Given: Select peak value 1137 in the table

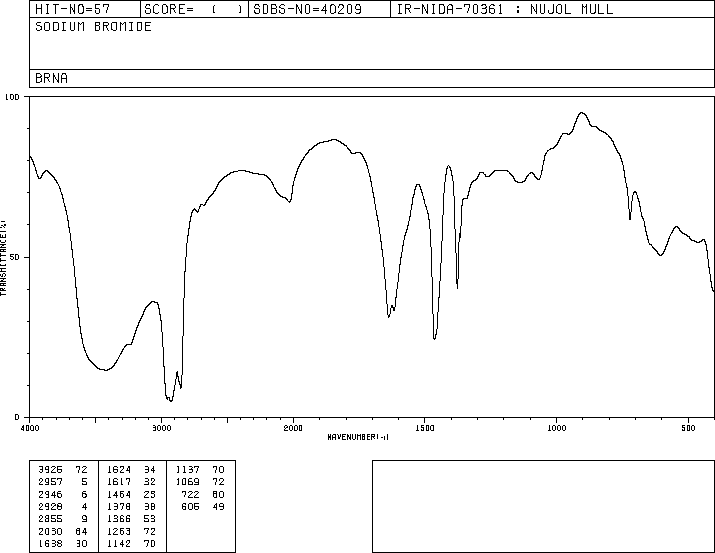Looking at the screenshot, I should pos(188,470).
